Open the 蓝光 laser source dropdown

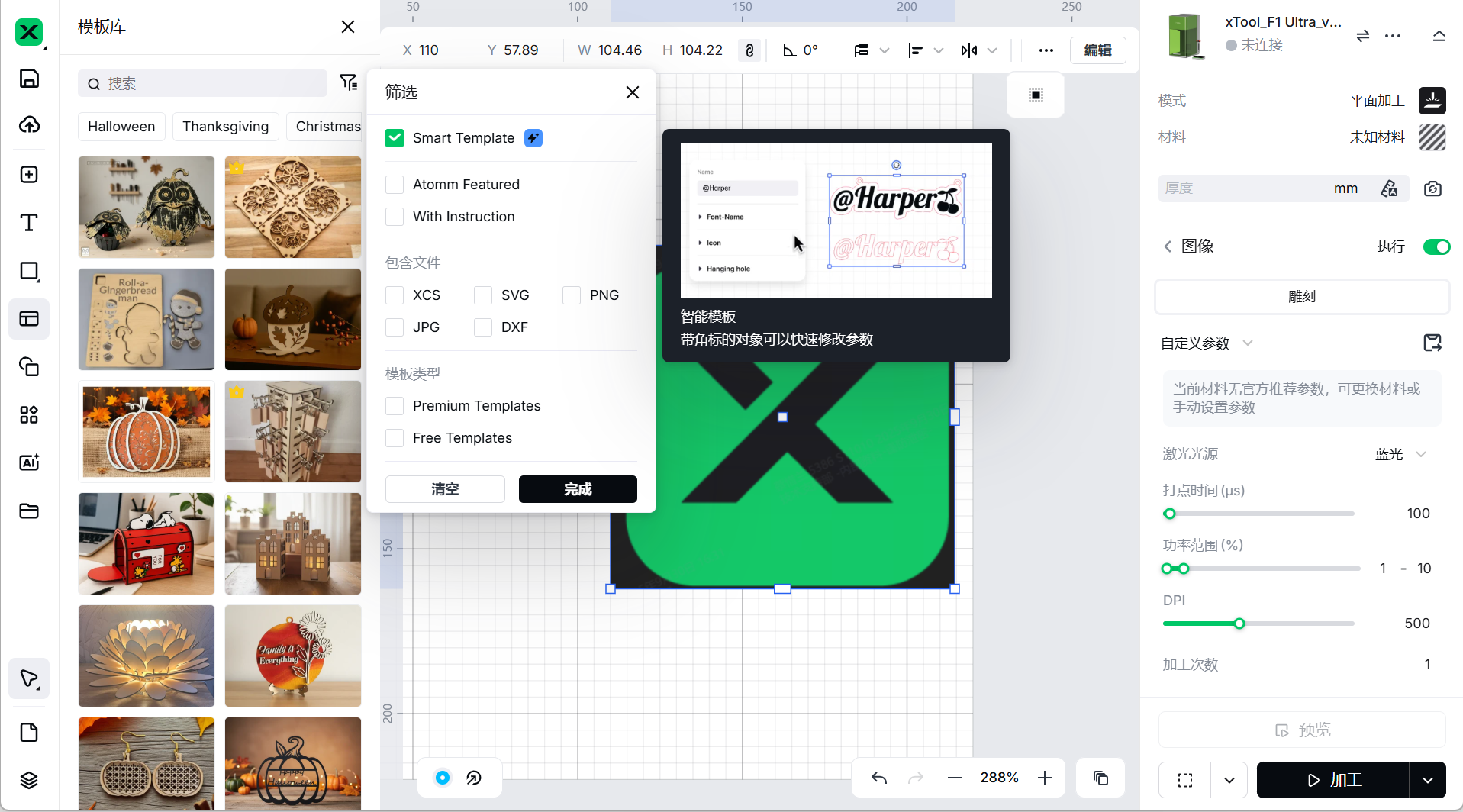[x=1401, y=454]
